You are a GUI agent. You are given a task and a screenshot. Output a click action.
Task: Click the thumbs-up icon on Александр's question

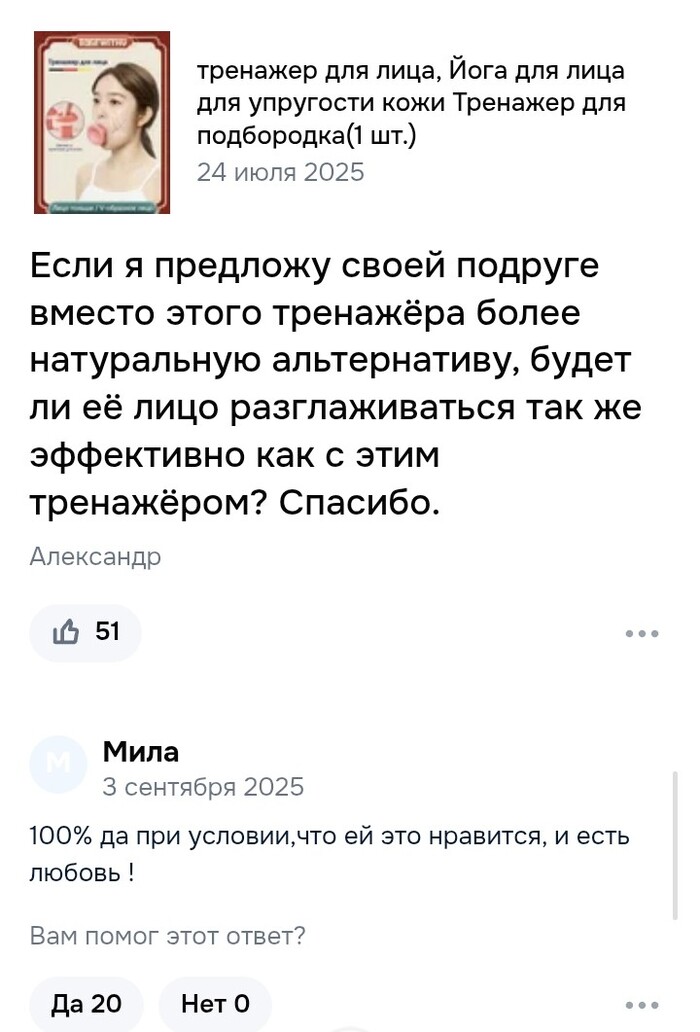click(x=69, y=632)
